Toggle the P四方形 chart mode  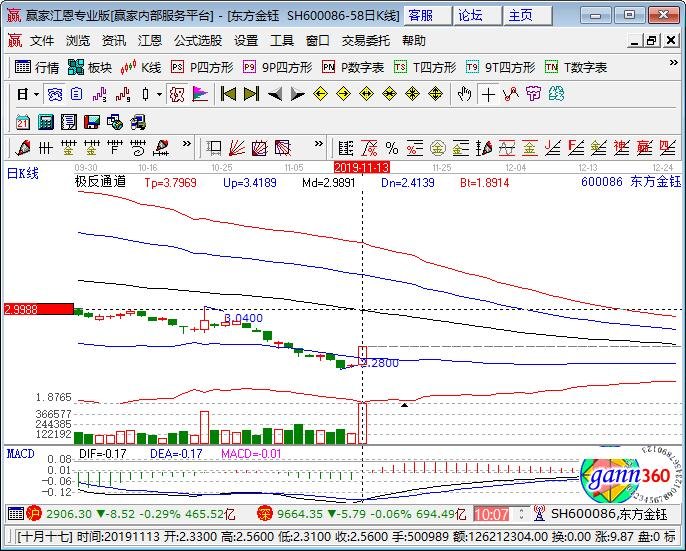pyautogui.click(x=203, y=68)
